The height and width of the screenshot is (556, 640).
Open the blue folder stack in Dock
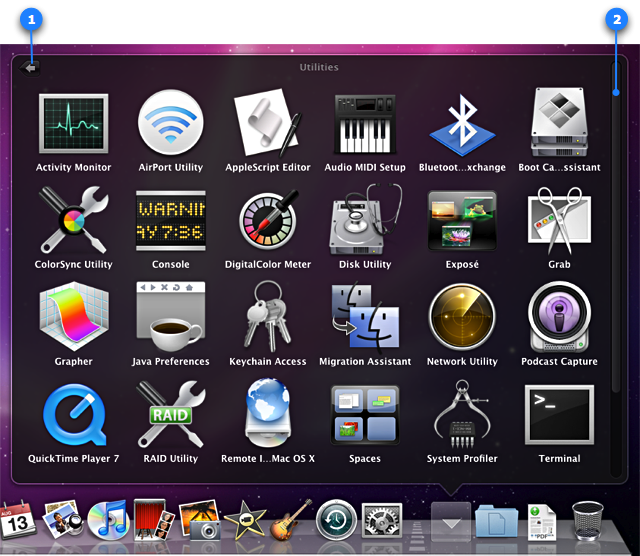[496, 522]
